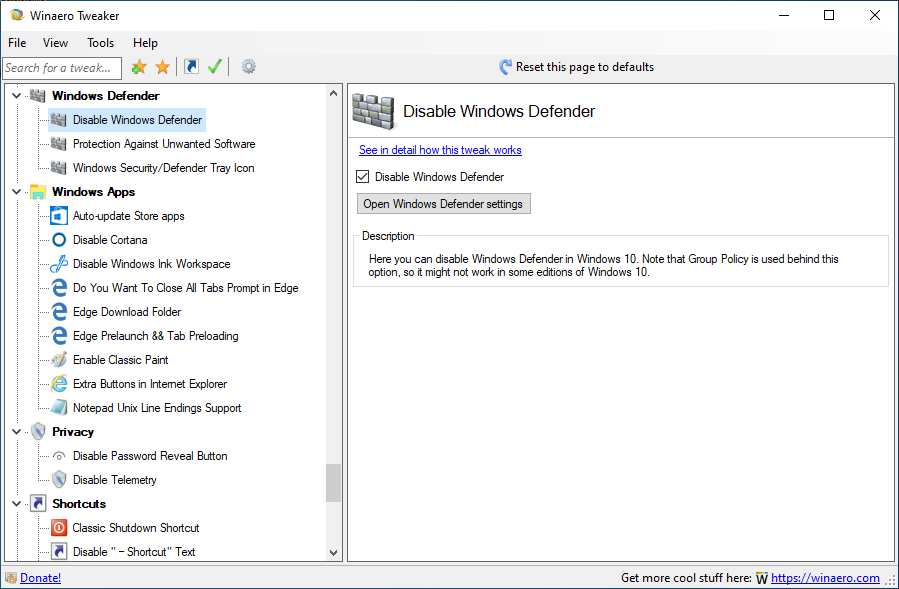This screenshot has width=899, height=589.
Task: Select Classic Shutdown Shortcut tweak
Action: point(136,528)
